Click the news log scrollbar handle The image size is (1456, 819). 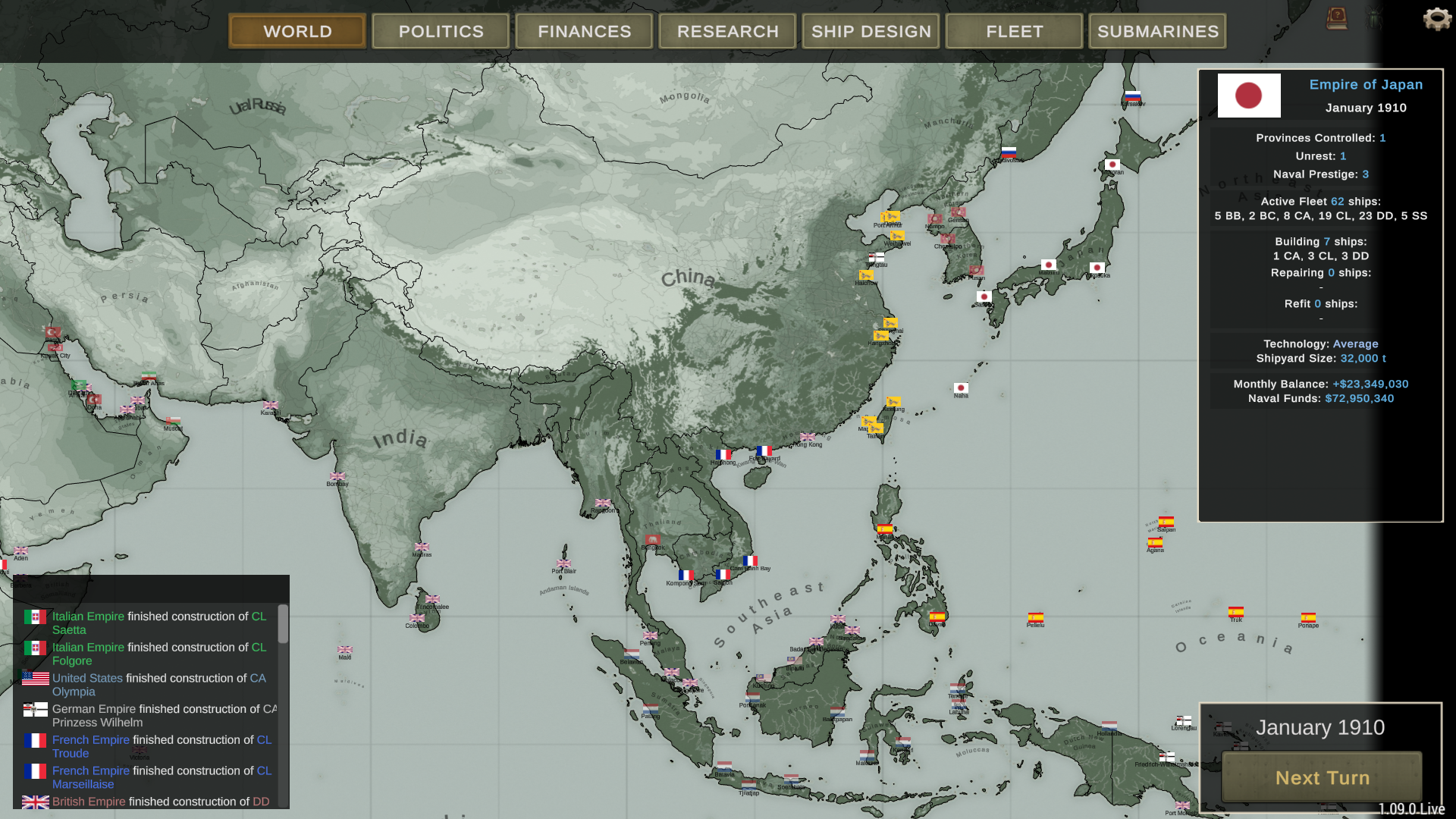(x=283, y=623)
